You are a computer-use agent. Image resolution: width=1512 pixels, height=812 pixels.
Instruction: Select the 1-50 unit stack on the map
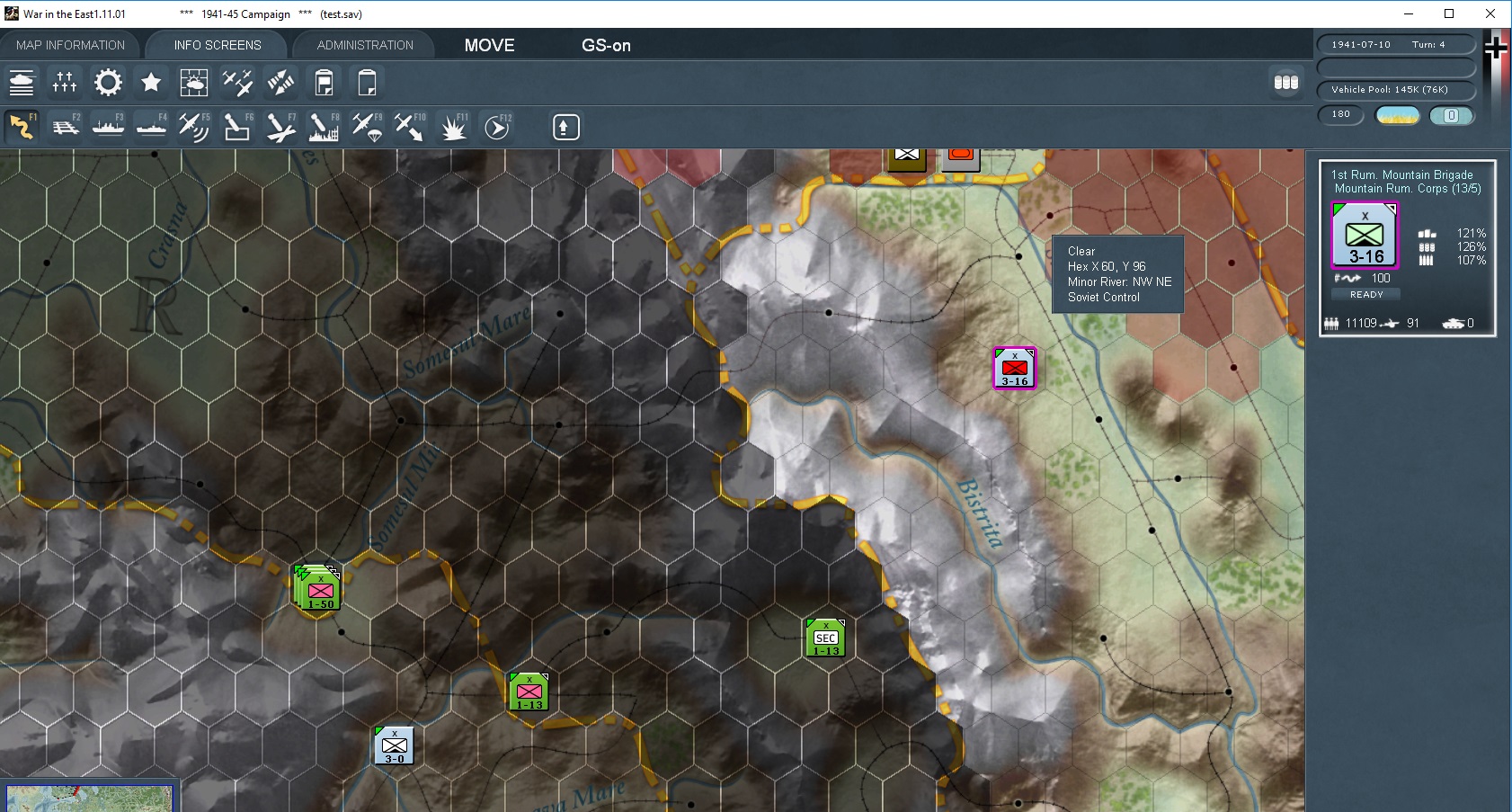pyautogui.click(x=317, y=587)
